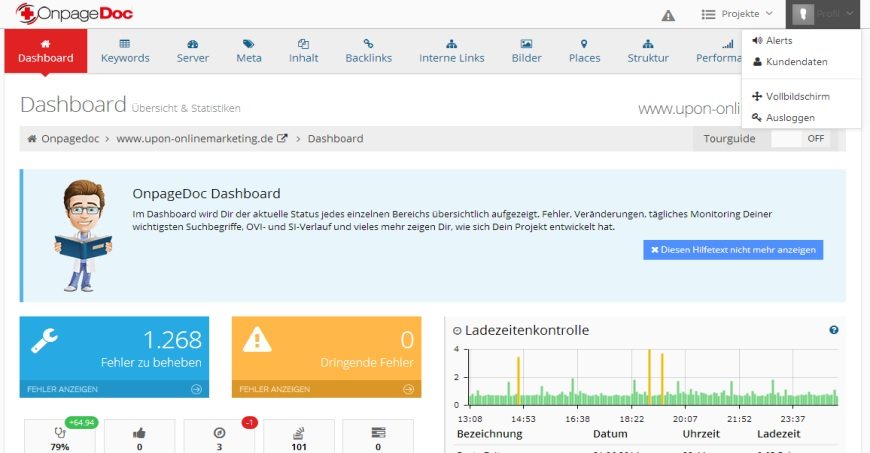Click the Ladezeit column header
Viewport: 870px width, 453px height.
[778, 434]
